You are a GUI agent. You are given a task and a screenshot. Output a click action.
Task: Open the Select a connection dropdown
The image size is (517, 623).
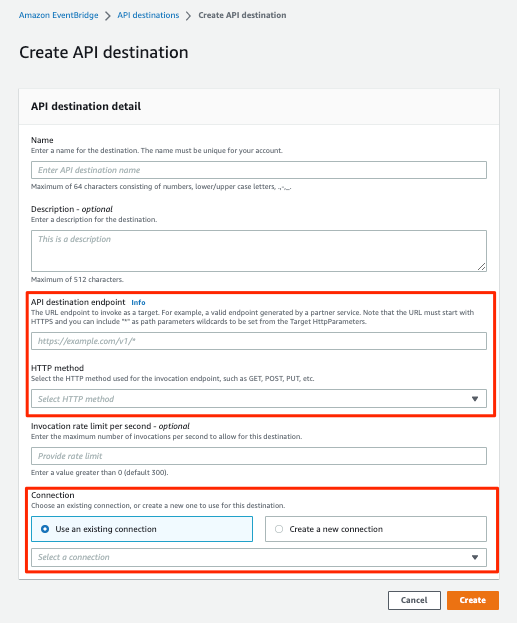pos(259,557)
